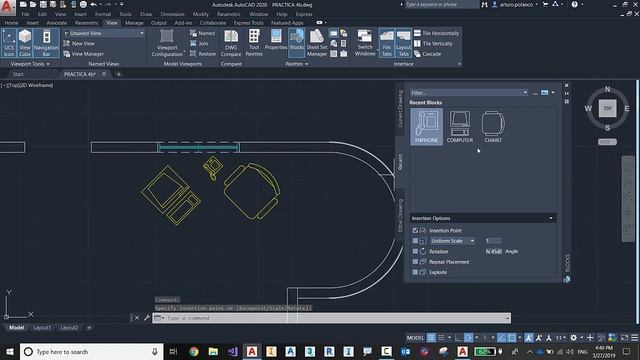Open the Format menu
The width and height of the screenshot is (640, 360).
[103, 14]
